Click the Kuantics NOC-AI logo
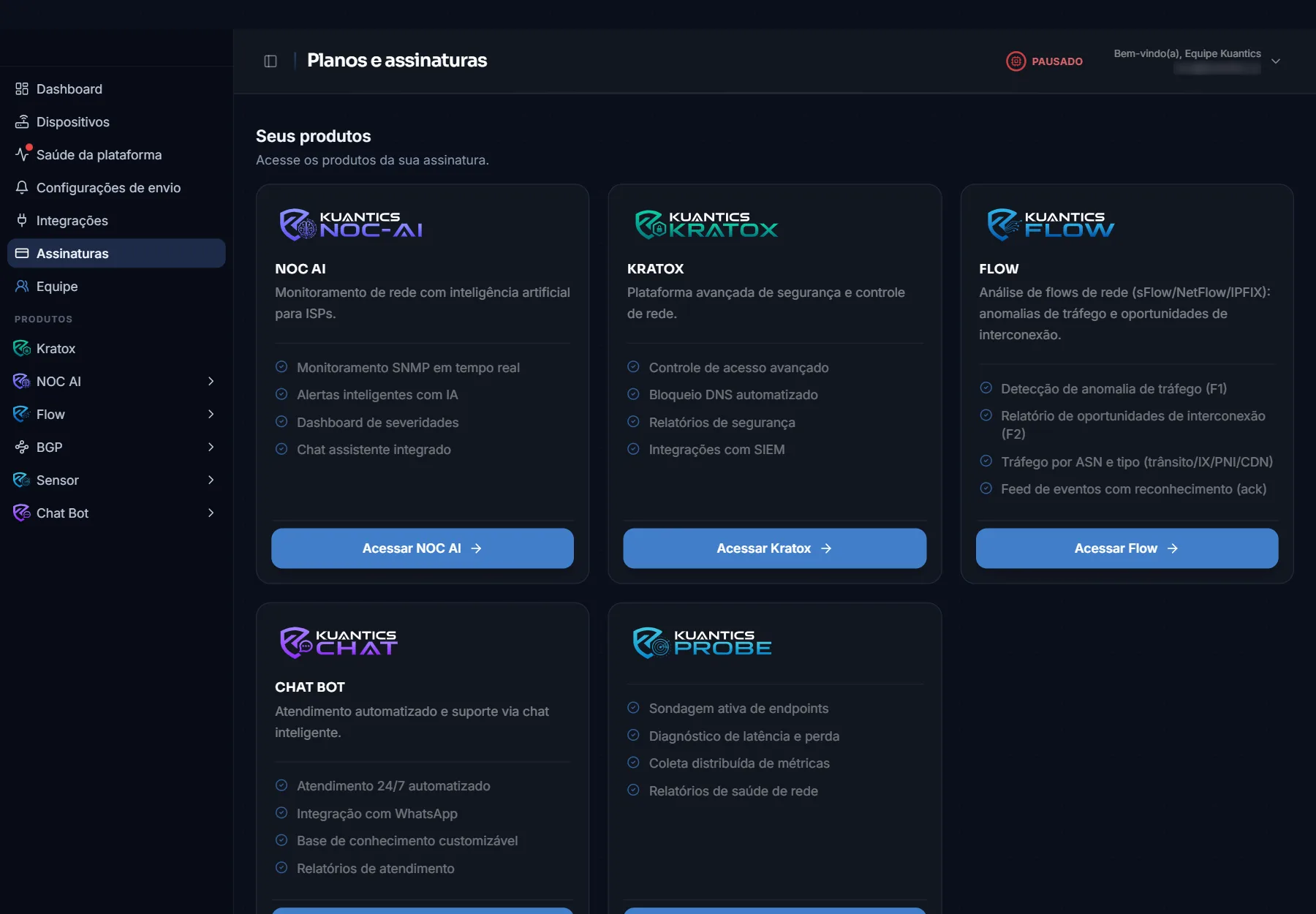 point(351,224)
